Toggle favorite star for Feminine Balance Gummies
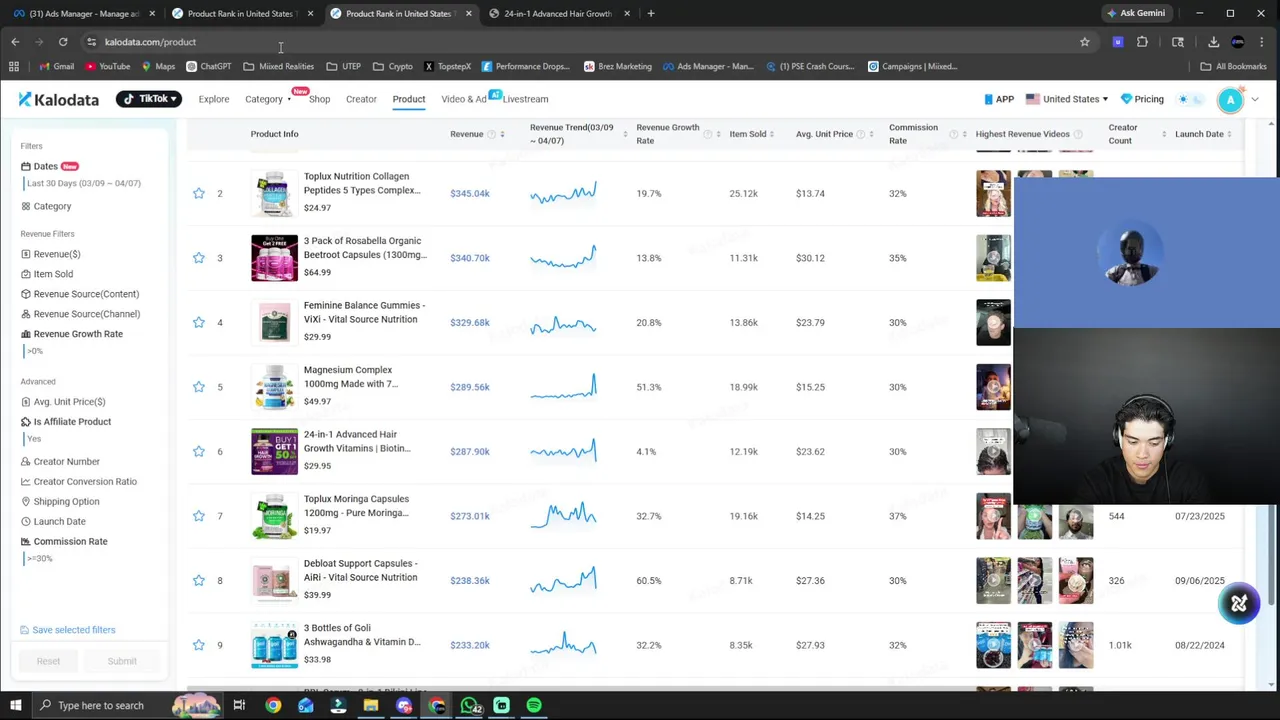 coord(198,322)
